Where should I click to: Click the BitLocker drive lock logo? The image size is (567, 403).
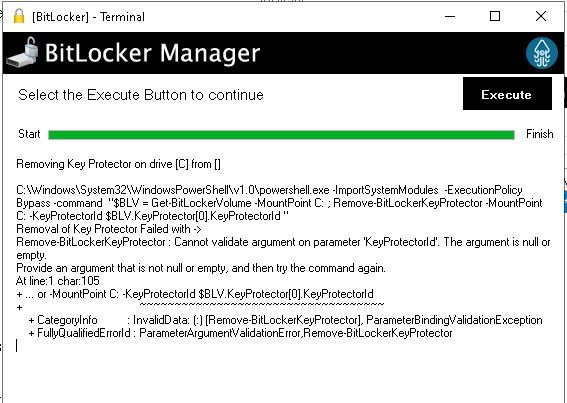(x=22, y=52)
